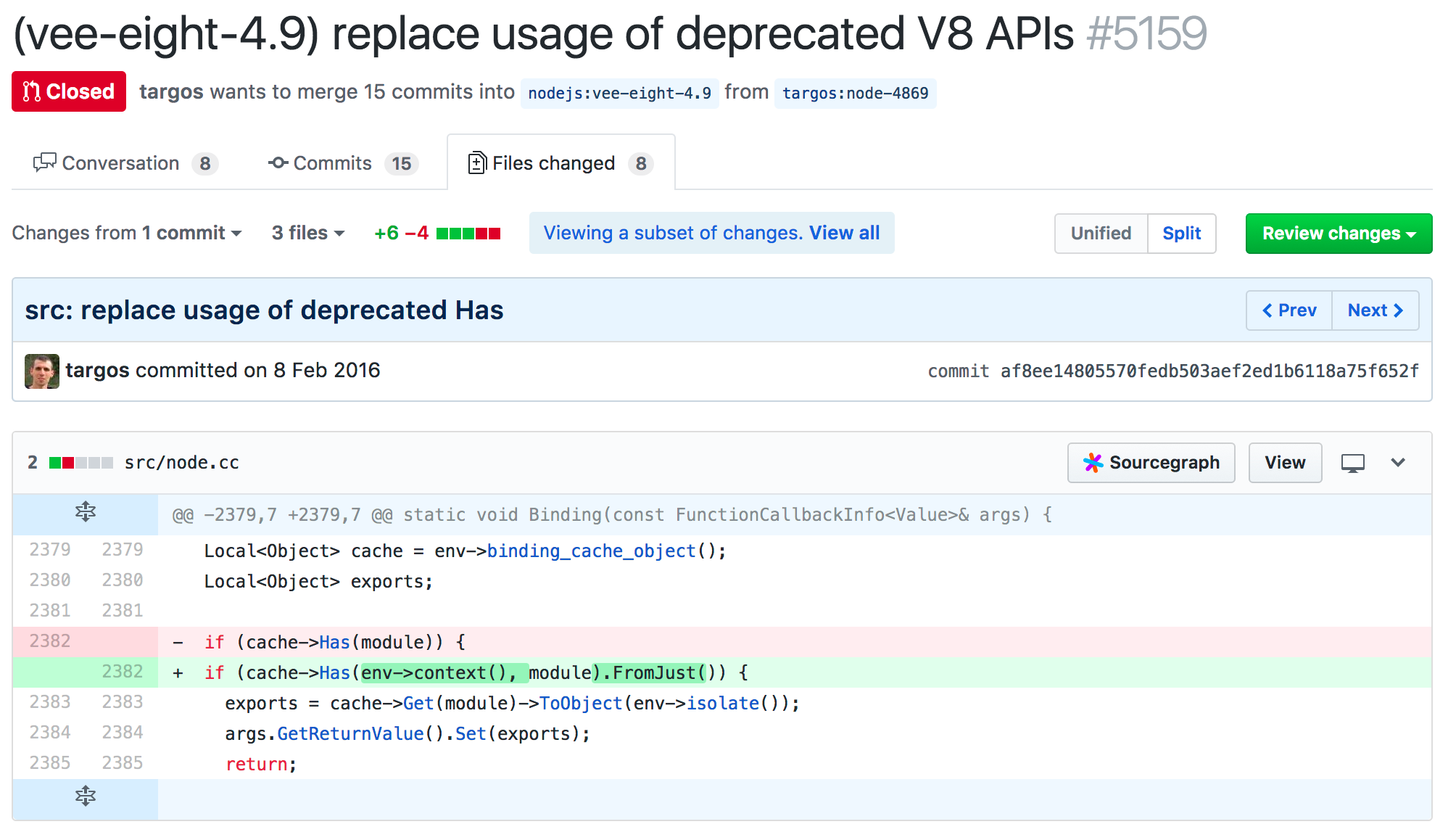
Task: Switch diff view to Unified
Action: (1101, 234)
